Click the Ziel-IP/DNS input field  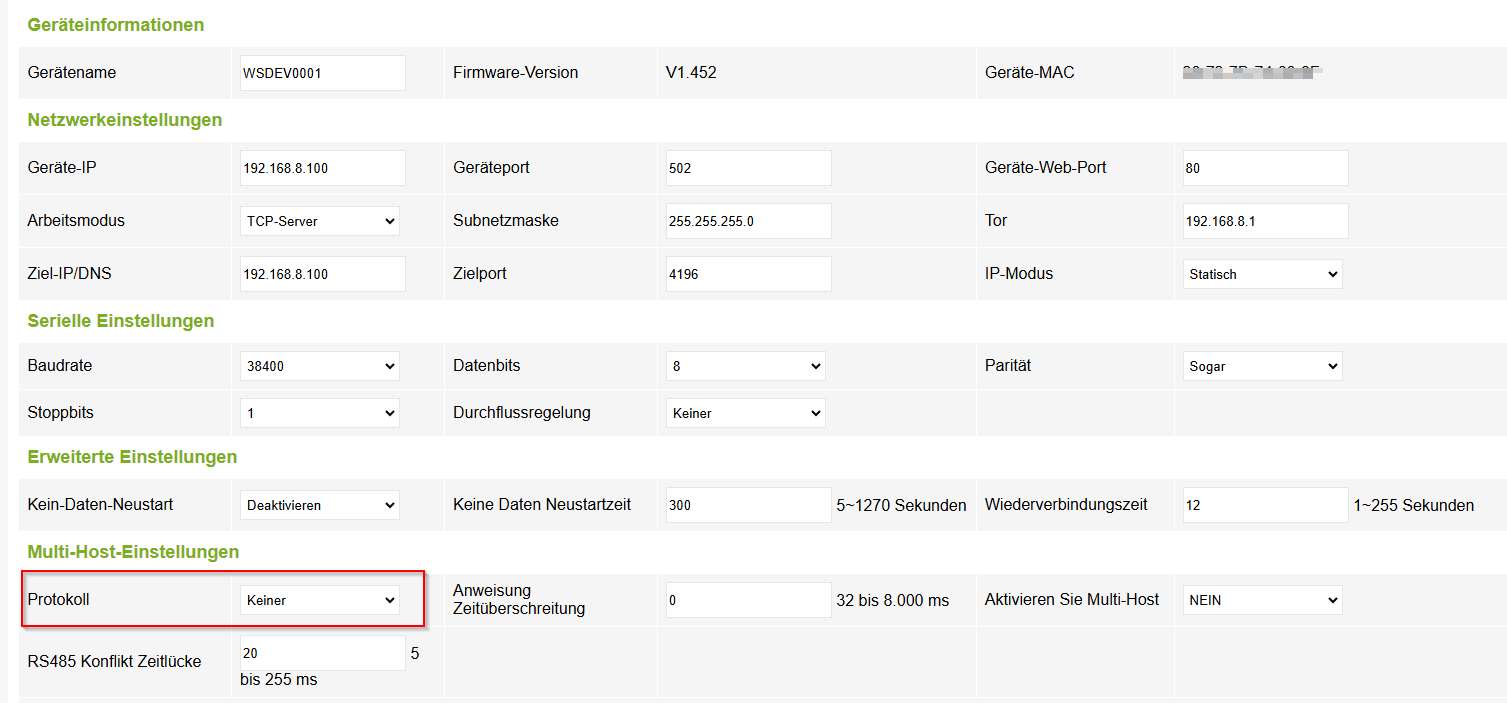point(322,274)
